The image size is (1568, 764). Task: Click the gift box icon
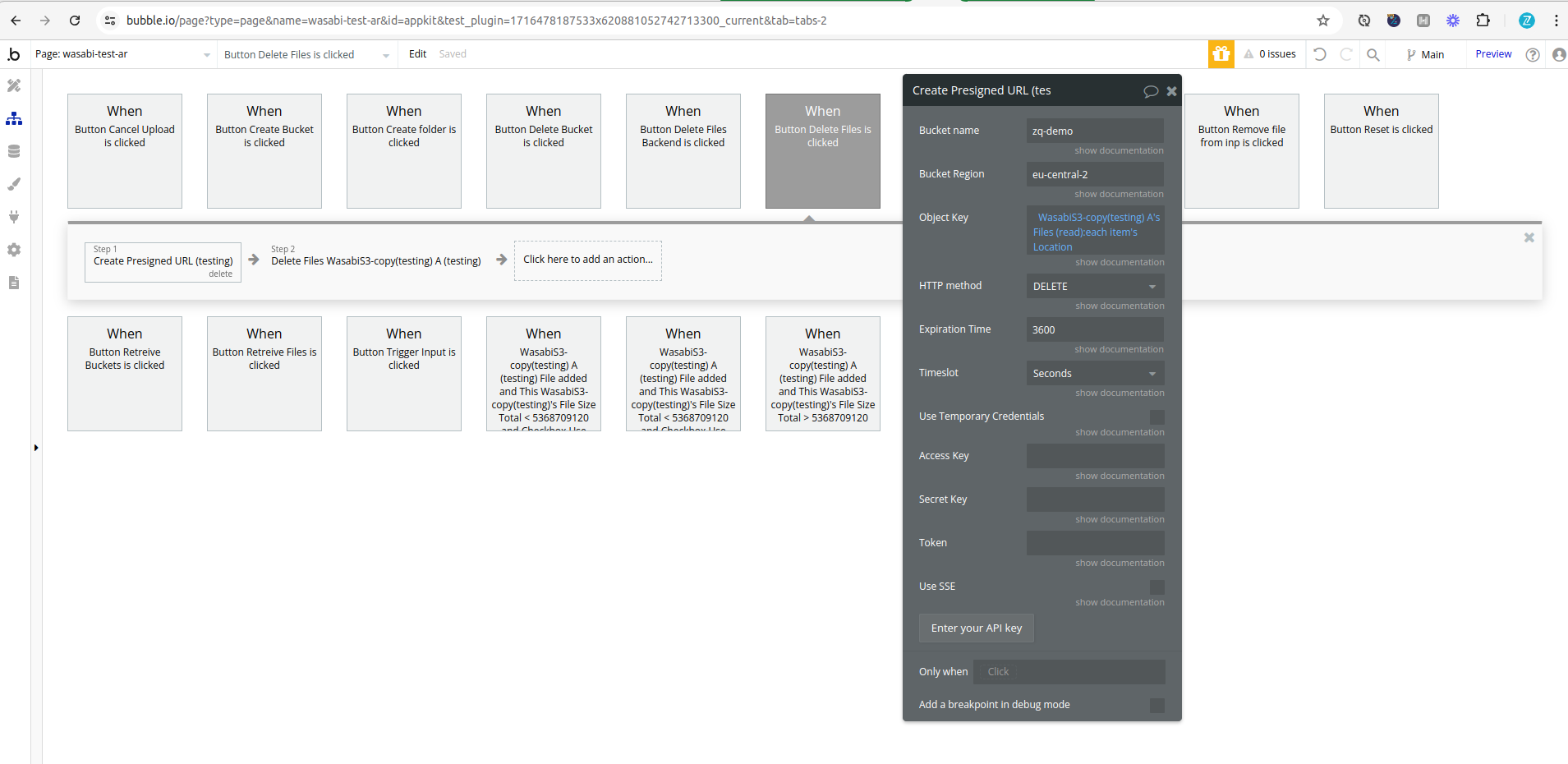click(x=1221, y=54)
